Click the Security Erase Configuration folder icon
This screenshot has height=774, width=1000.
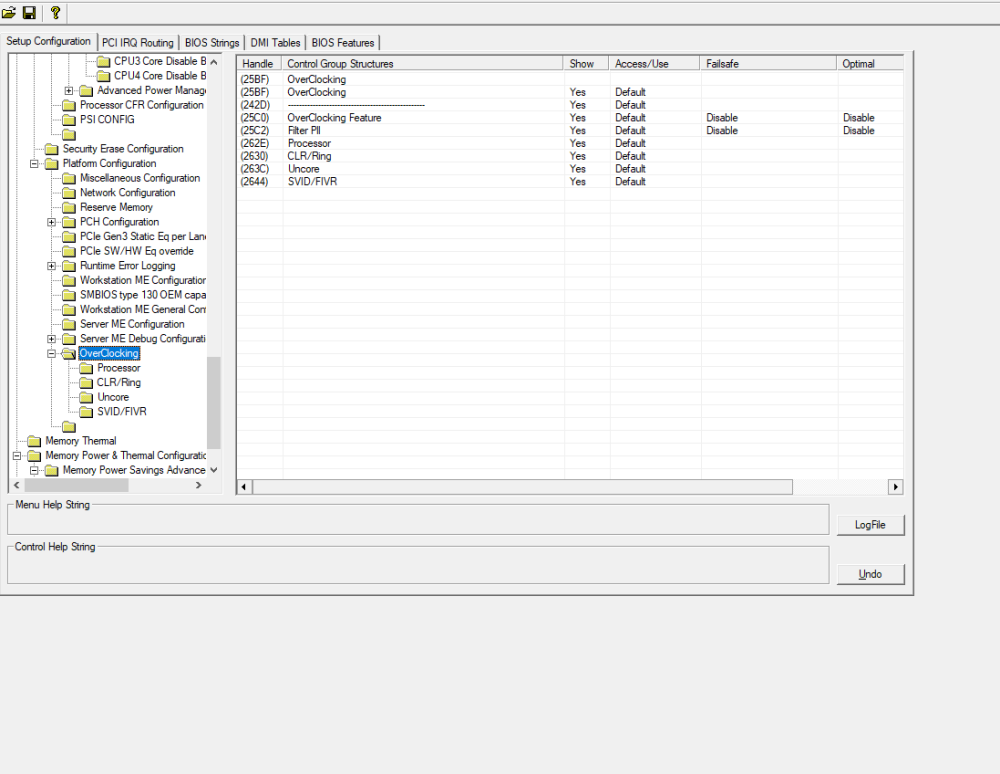pos(52,149)
